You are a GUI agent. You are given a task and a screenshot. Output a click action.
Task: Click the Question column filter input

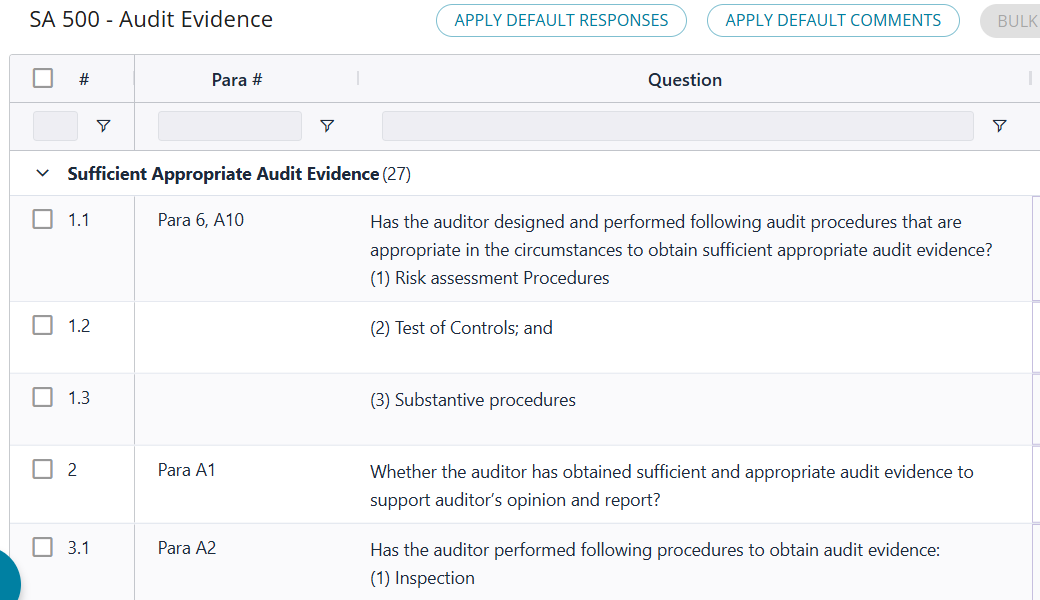[x=677, y=126]
